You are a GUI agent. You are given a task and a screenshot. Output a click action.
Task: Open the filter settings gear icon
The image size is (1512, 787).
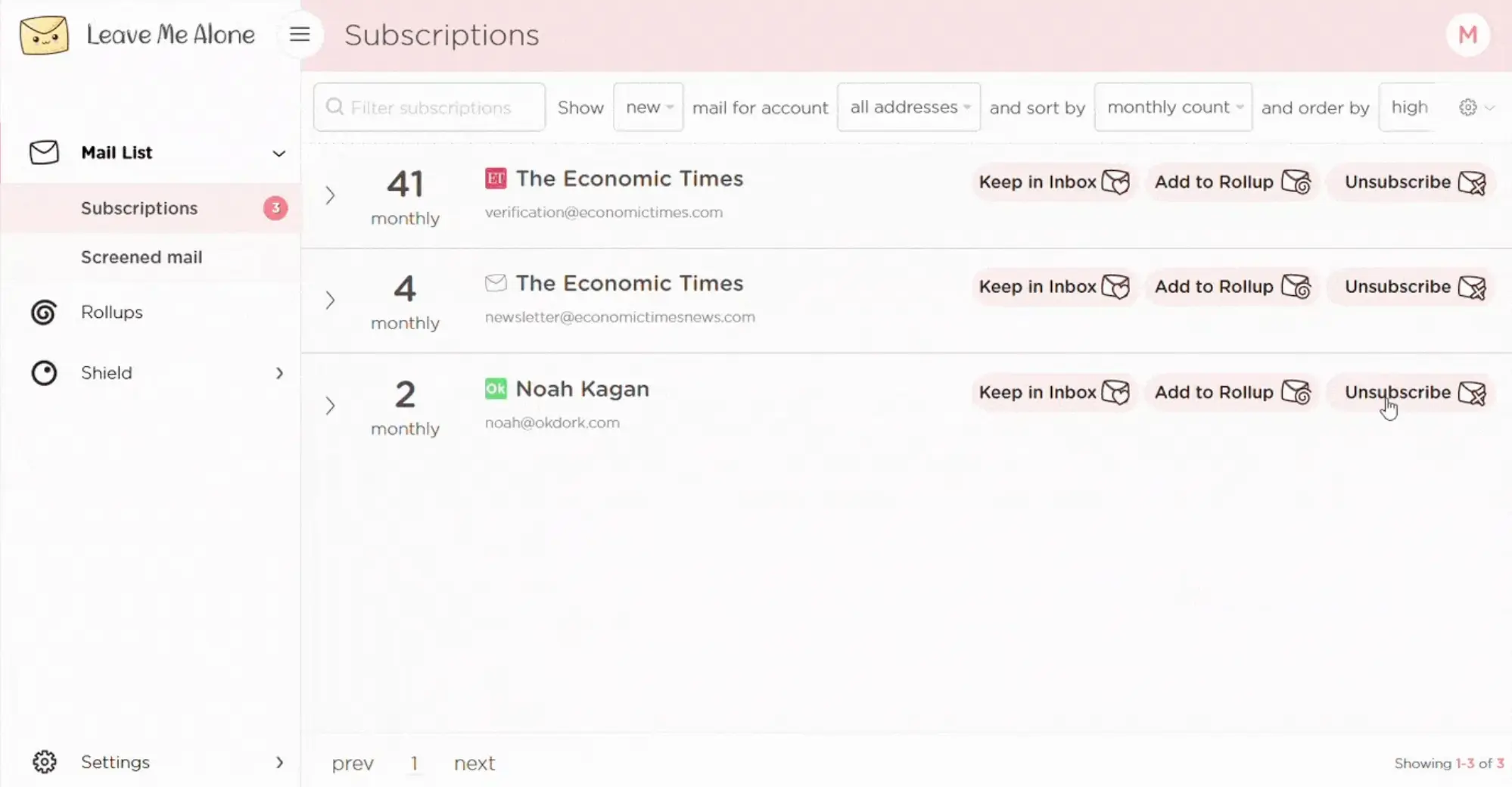pos(1467,107)
